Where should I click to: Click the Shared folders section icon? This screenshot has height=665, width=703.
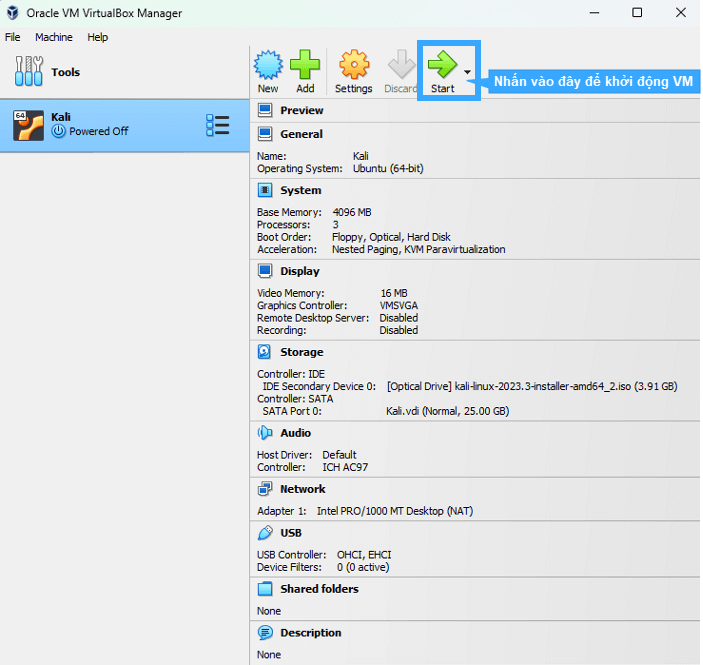(x=265, y=589)
